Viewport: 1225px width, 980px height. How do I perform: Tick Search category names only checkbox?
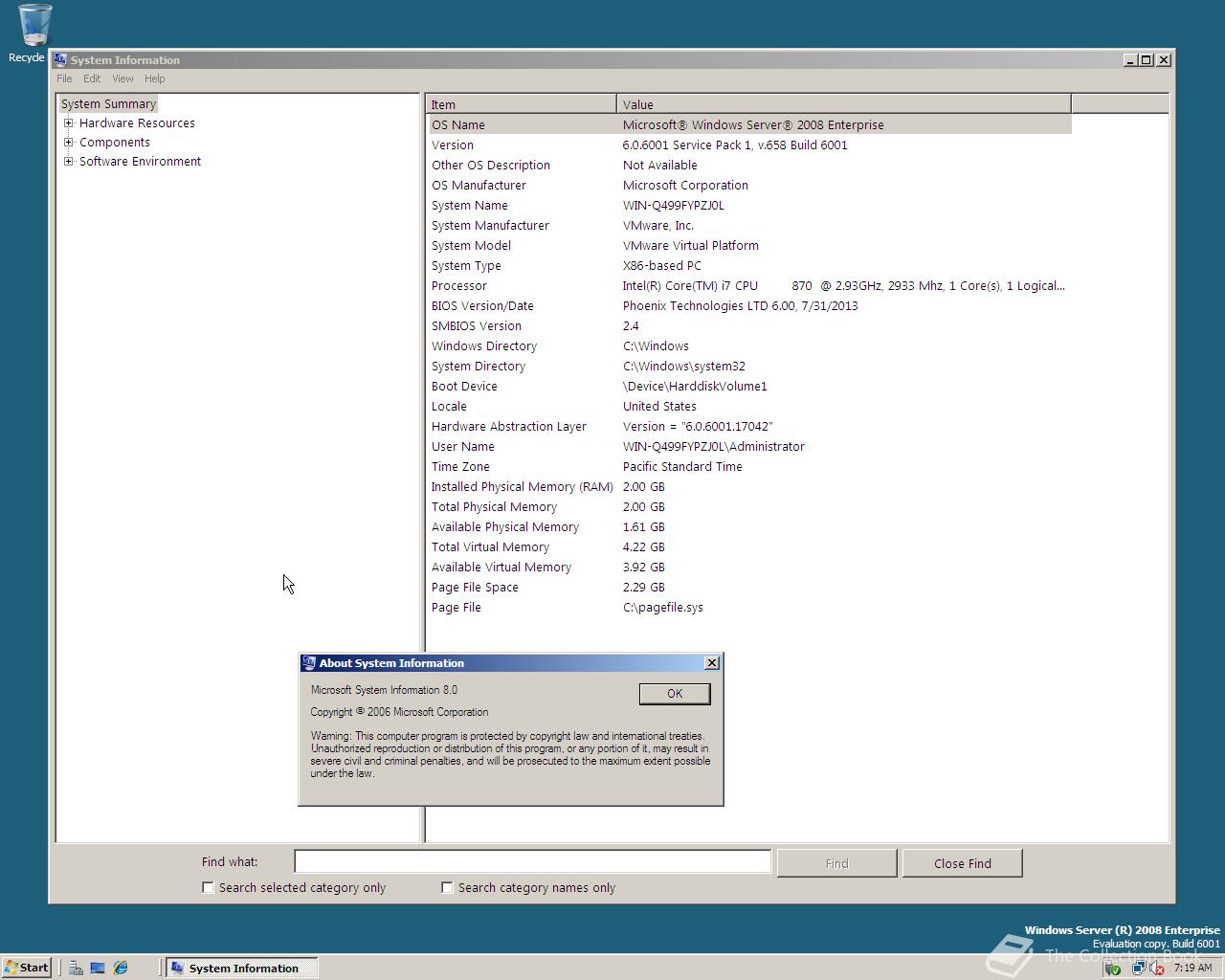[x=447, y=887]
